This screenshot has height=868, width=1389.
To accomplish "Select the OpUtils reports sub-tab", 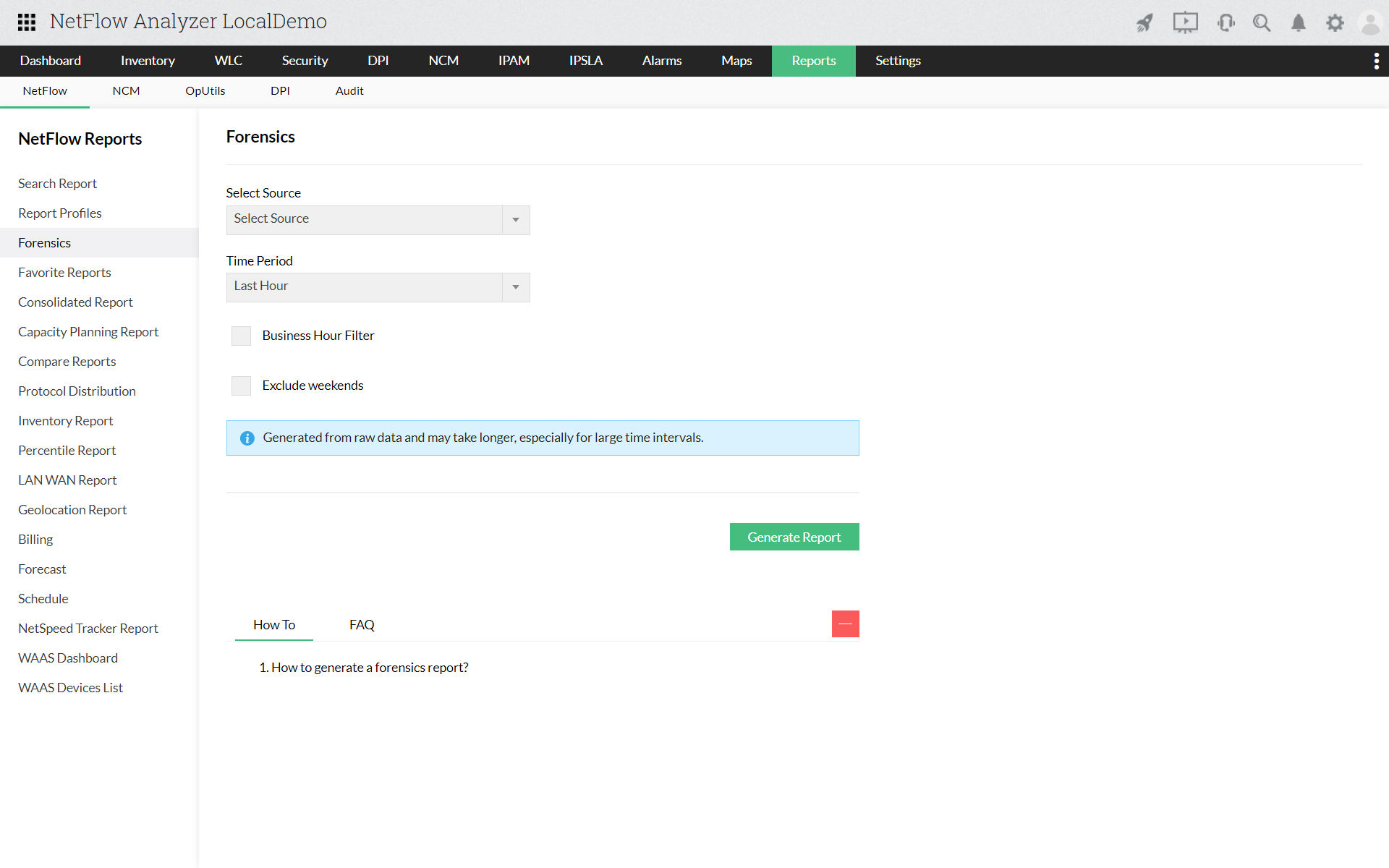I will coord(205,91).
